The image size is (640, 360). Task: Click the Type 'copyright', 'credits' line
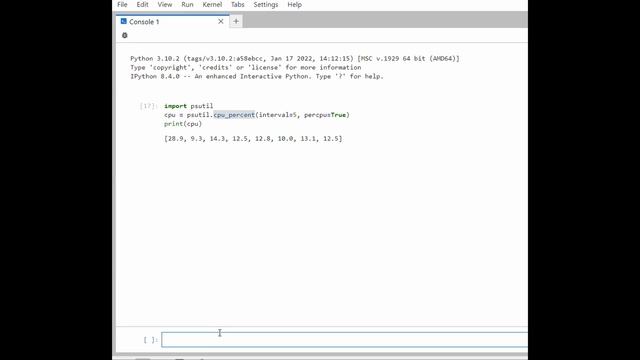[246, 67]
